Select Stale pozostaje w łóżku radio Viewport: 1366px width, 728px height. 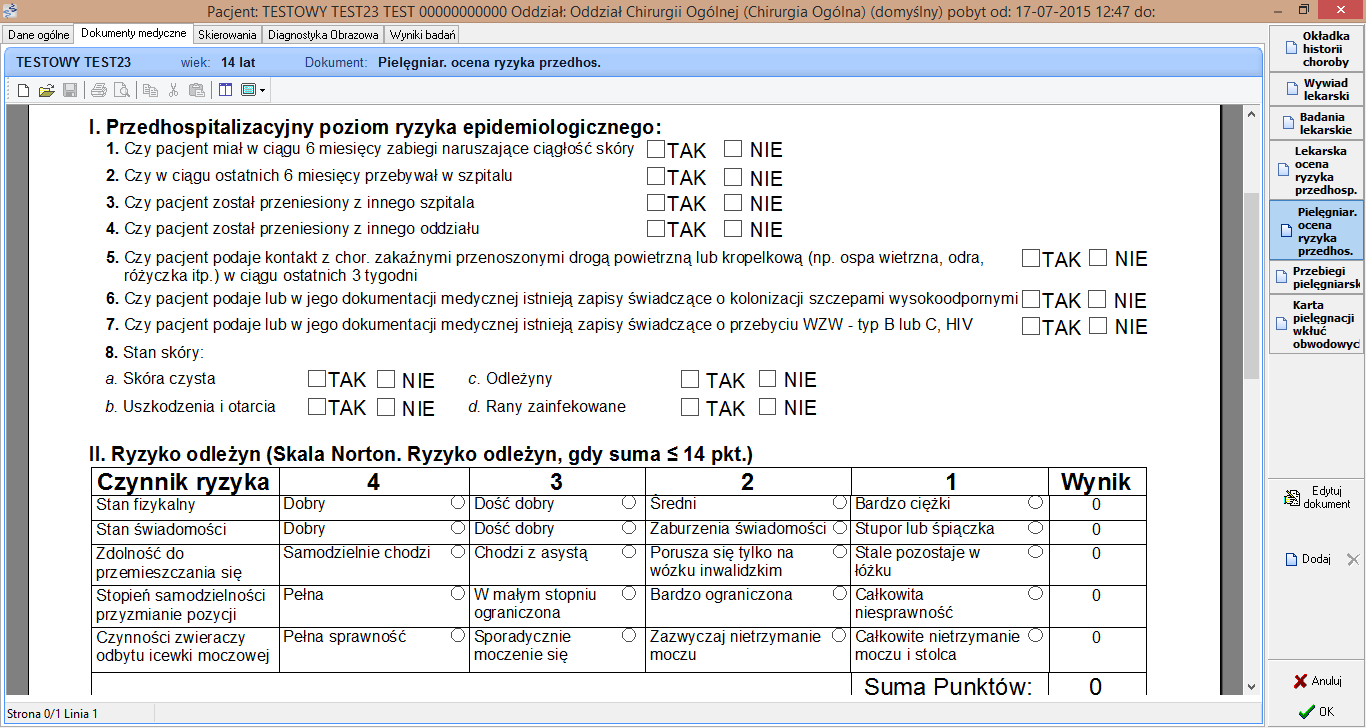[x=1036, y=551]
